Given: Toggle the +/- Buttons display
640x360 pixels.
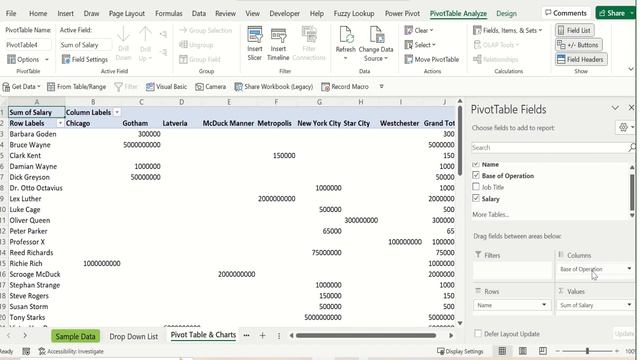Looking at the screenshot, I should click(x=578, y=45).
